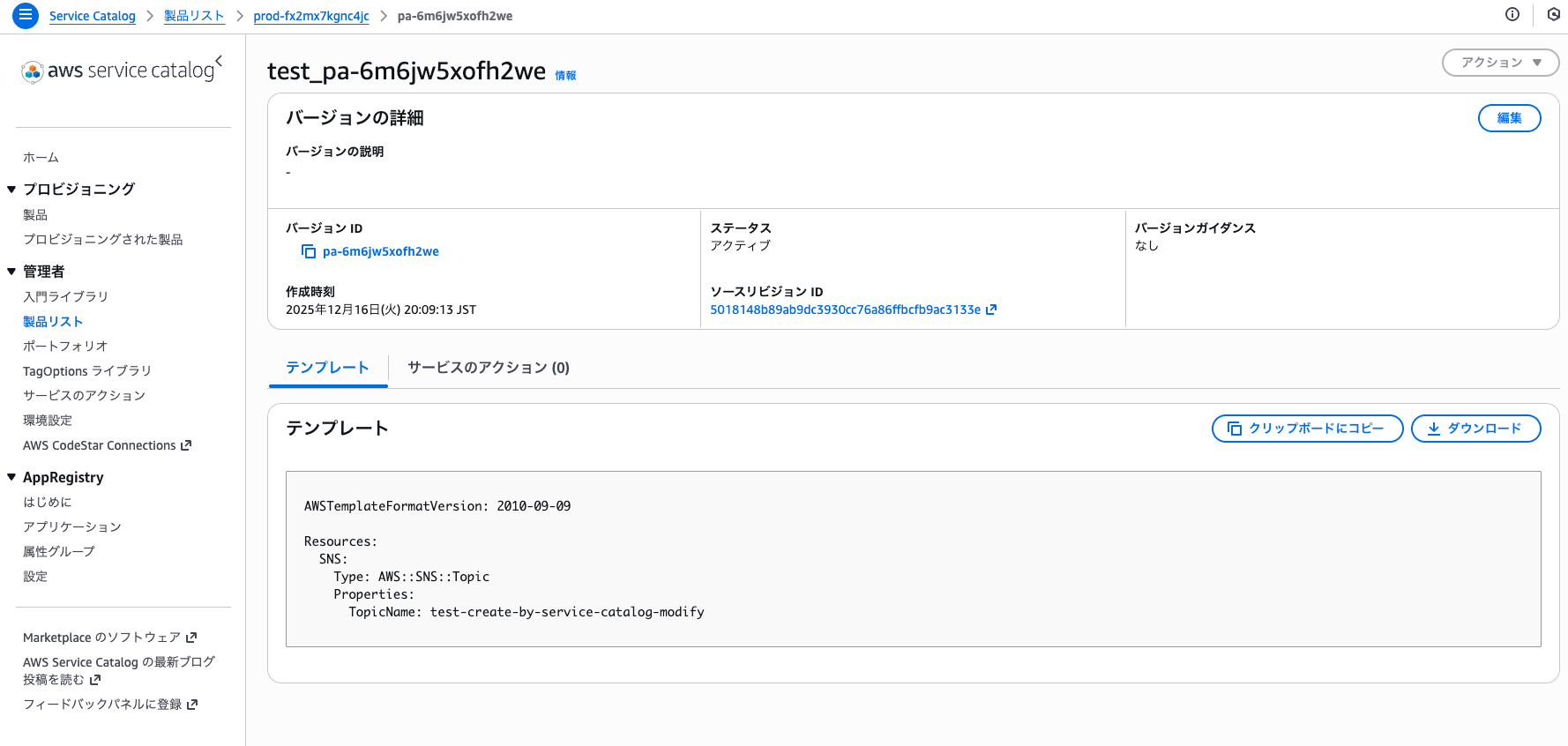Open source revision external link icon
Image resolution: width=1568 pixels, height=746 pixels.
[x=991, y=310]
